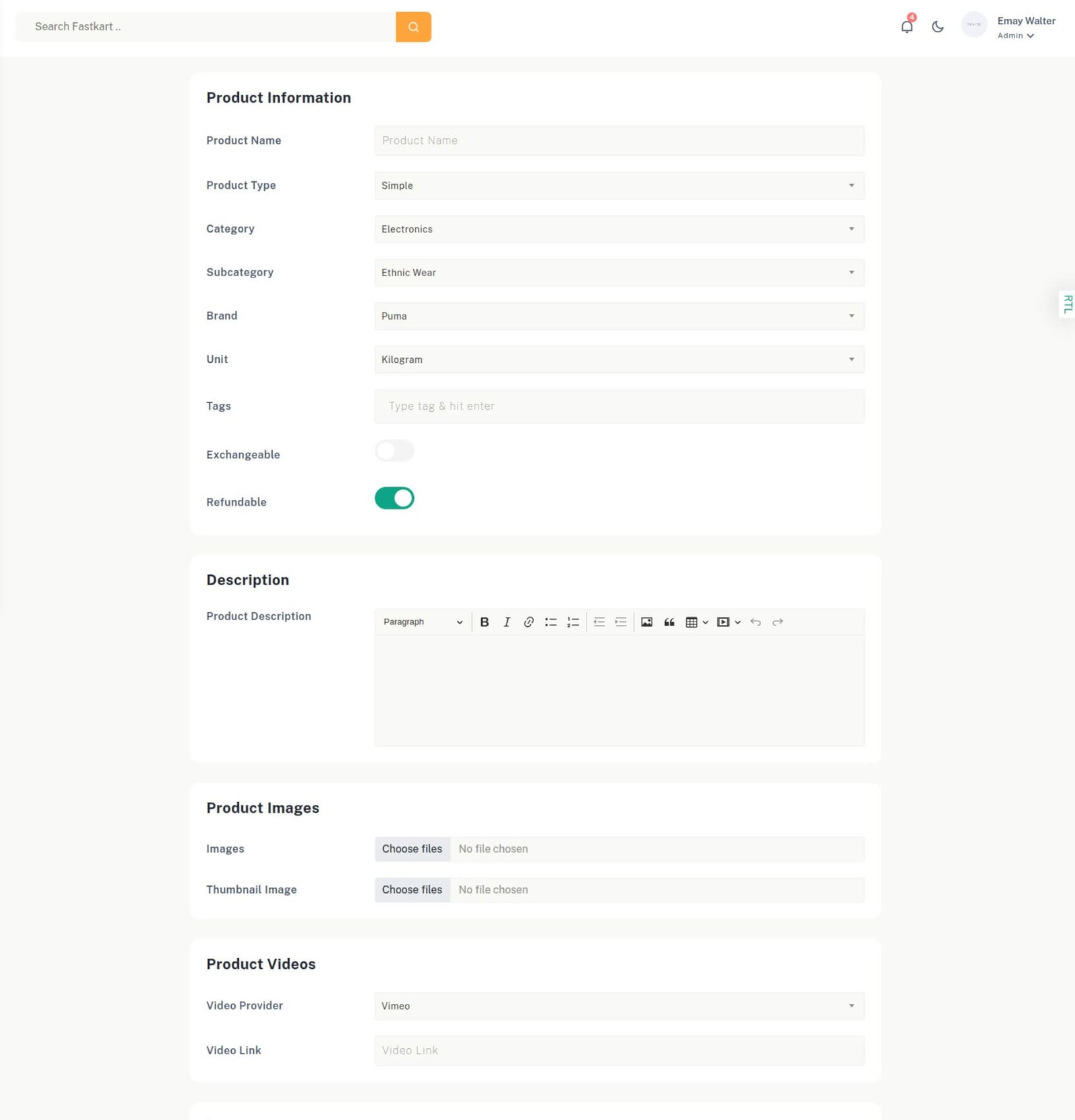
Task: Disable the Refundable toggle
Action: click(x=394, y=499)
